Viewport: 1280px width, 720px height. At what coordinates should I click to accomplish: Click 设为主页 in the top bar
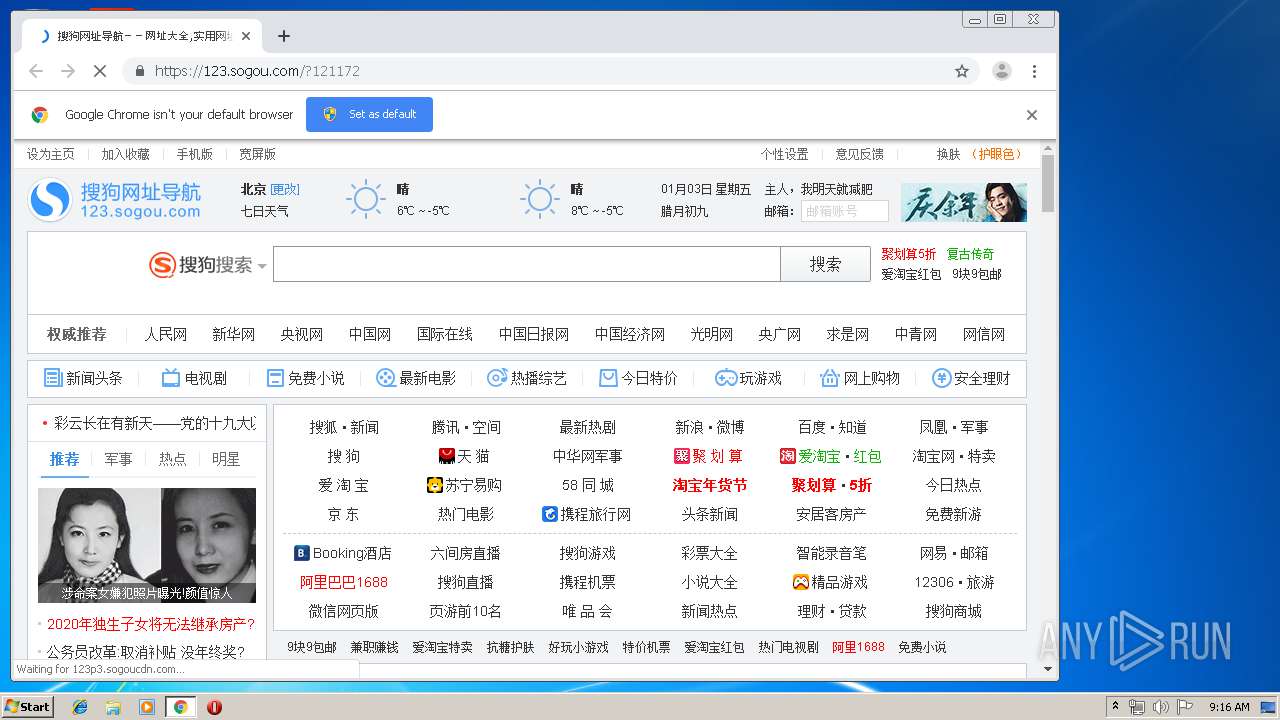[x=51, y=154]
